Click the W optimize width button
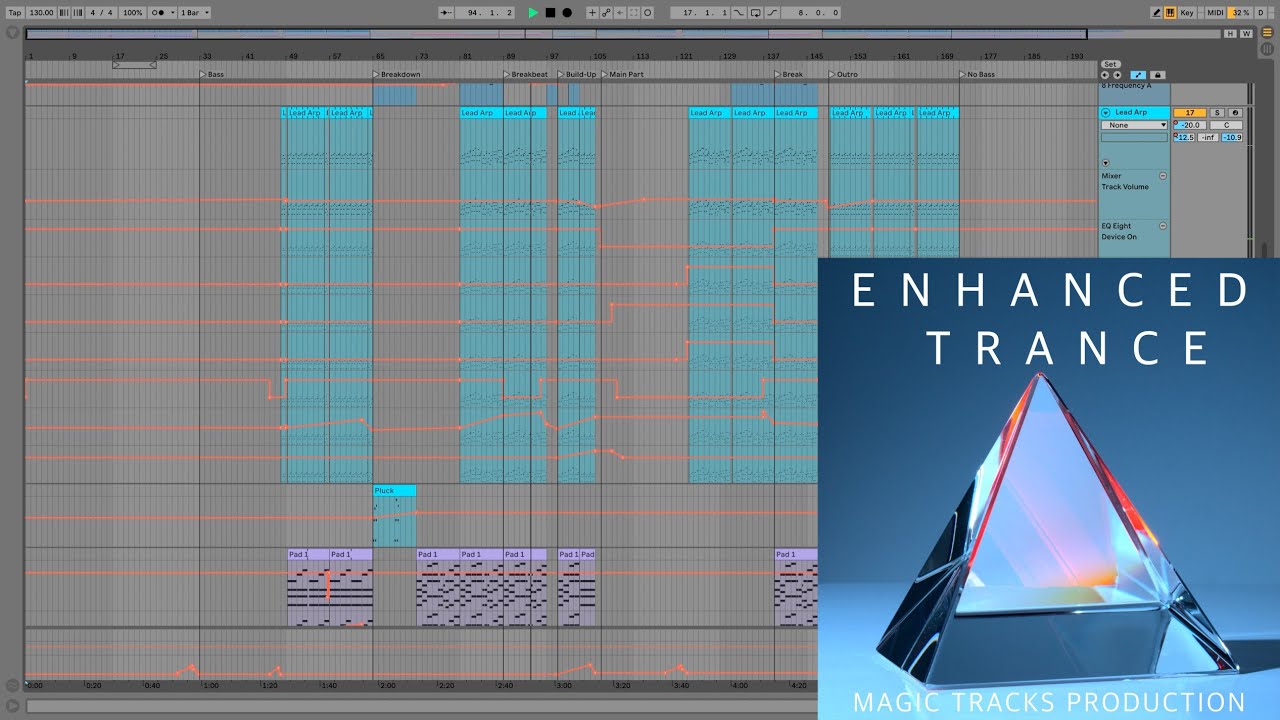Screen dimensions: 1280x720 [1246, 34]
